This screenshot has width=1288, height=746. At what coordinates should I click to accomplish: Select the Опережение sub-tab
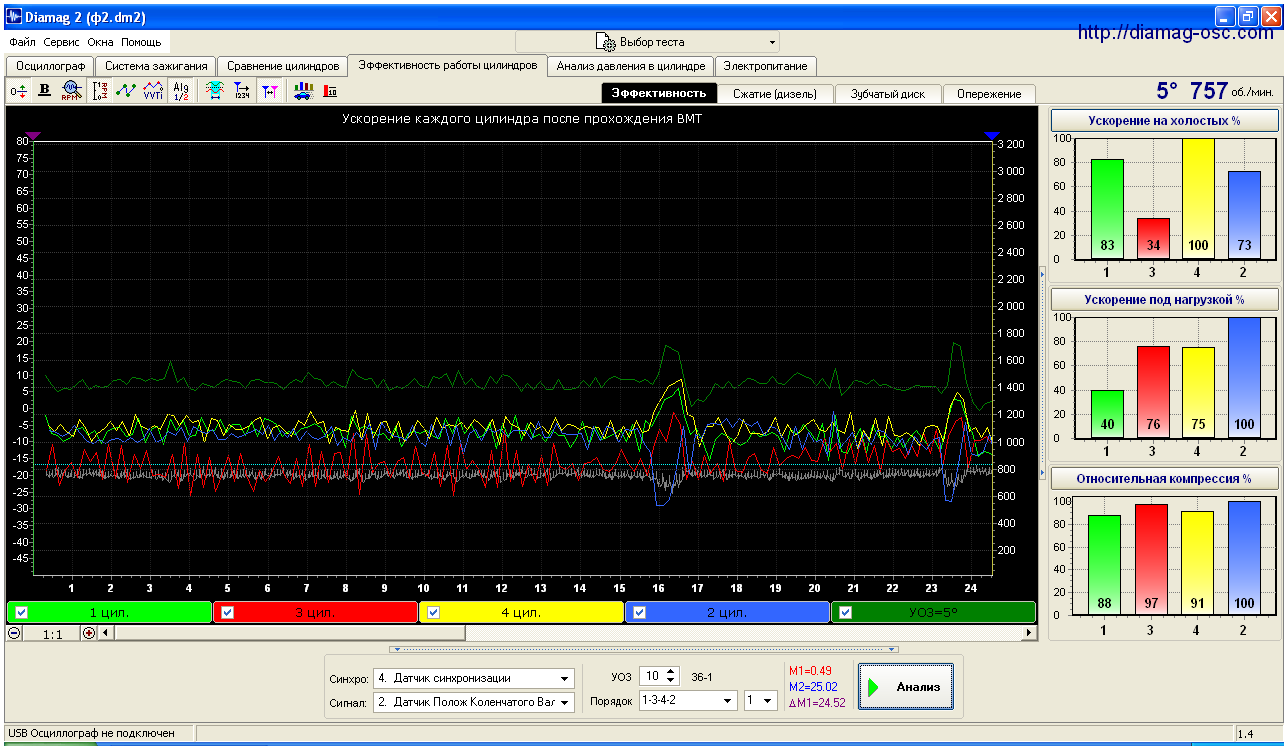coord(989,93)
